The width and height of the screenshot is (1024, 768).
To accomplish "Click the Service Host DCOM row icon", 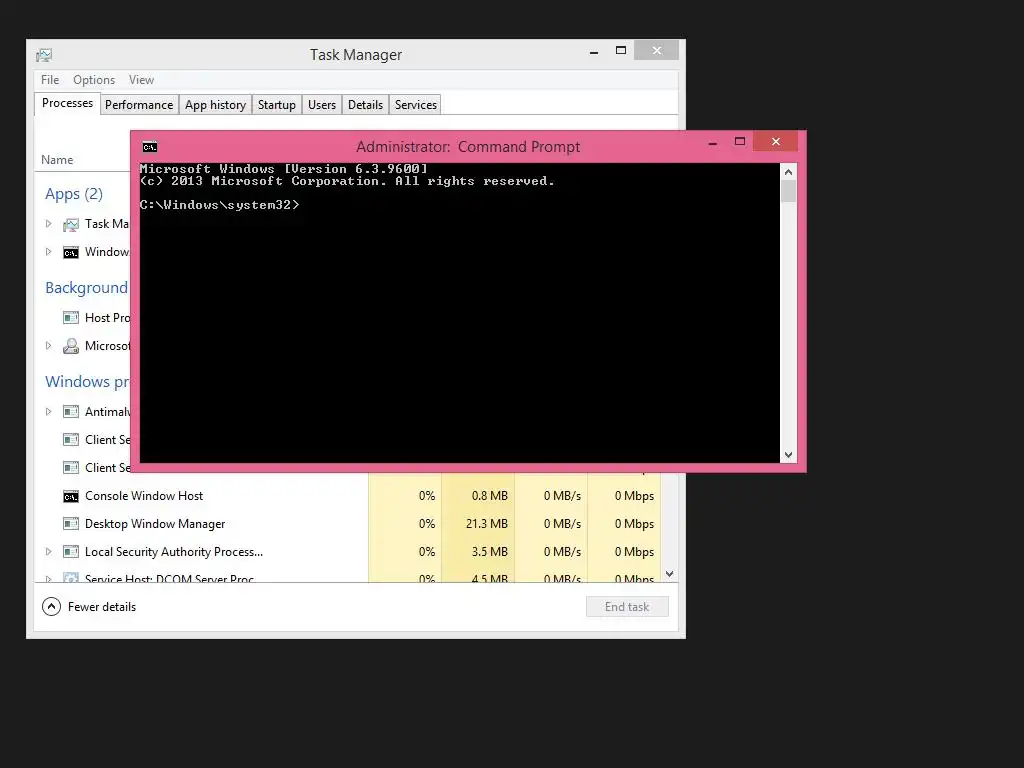I will tap(71, 578).
